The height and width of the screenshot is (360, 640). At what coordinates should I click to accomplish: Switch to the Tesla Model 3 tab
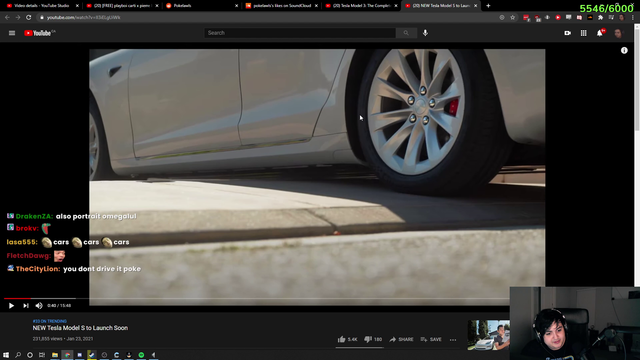point(361,6)
